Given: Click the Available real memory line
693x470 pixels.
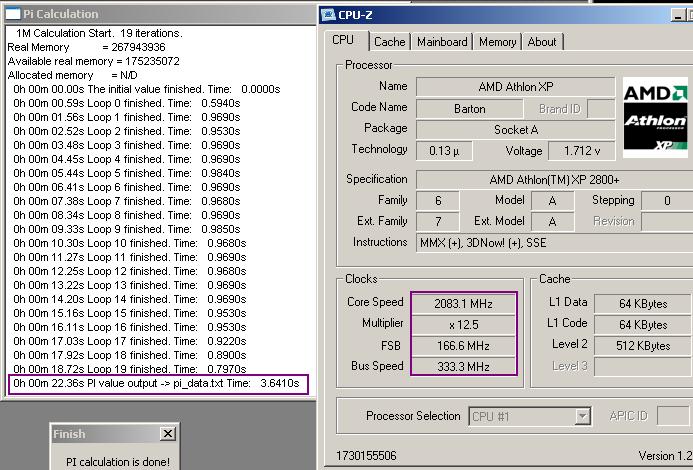Looking at the screenshot, I should (94, 61).
